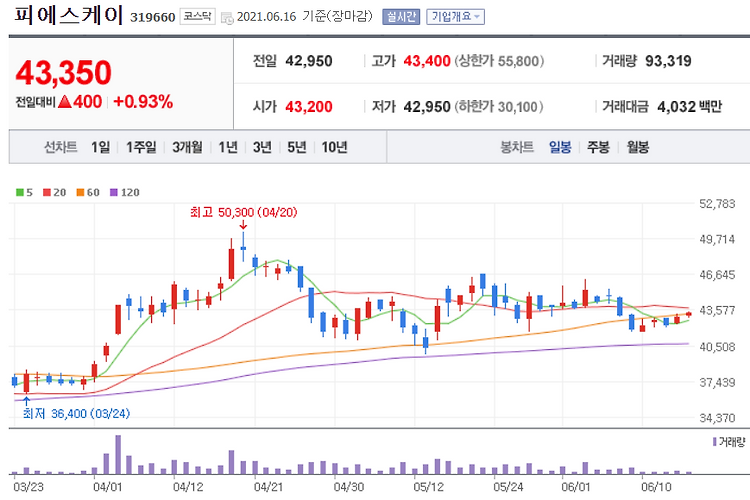This screenshot has height=500, width=750.
Task: Click the 2021.06.16 기준(장마감) date text
Action: [x=305, y=17]
